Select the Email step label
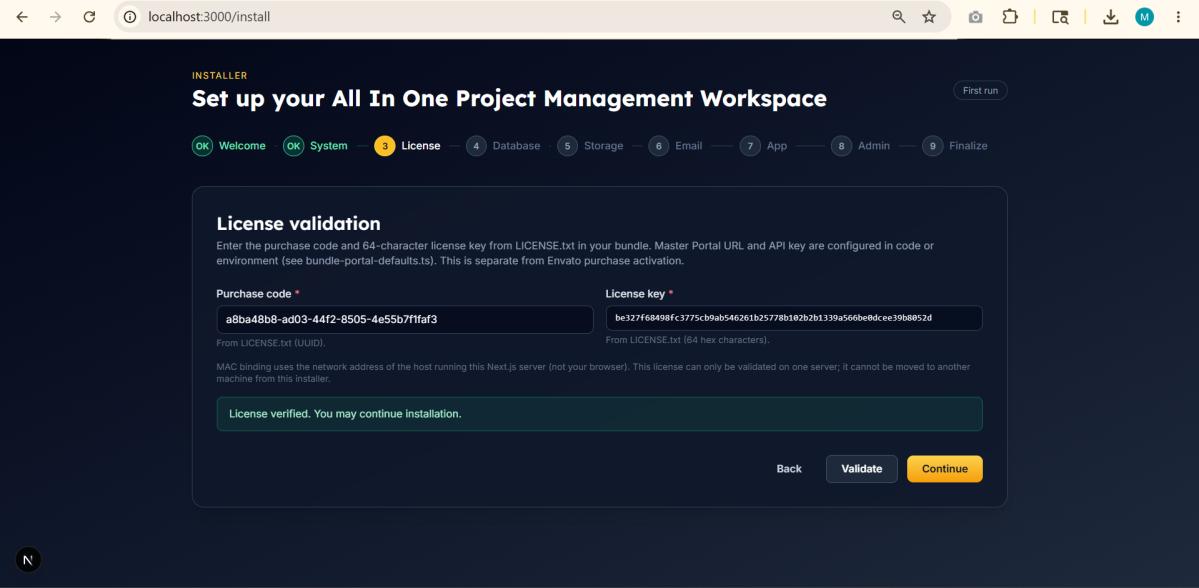Screen dimensions: 1199x588 point(688,146)
